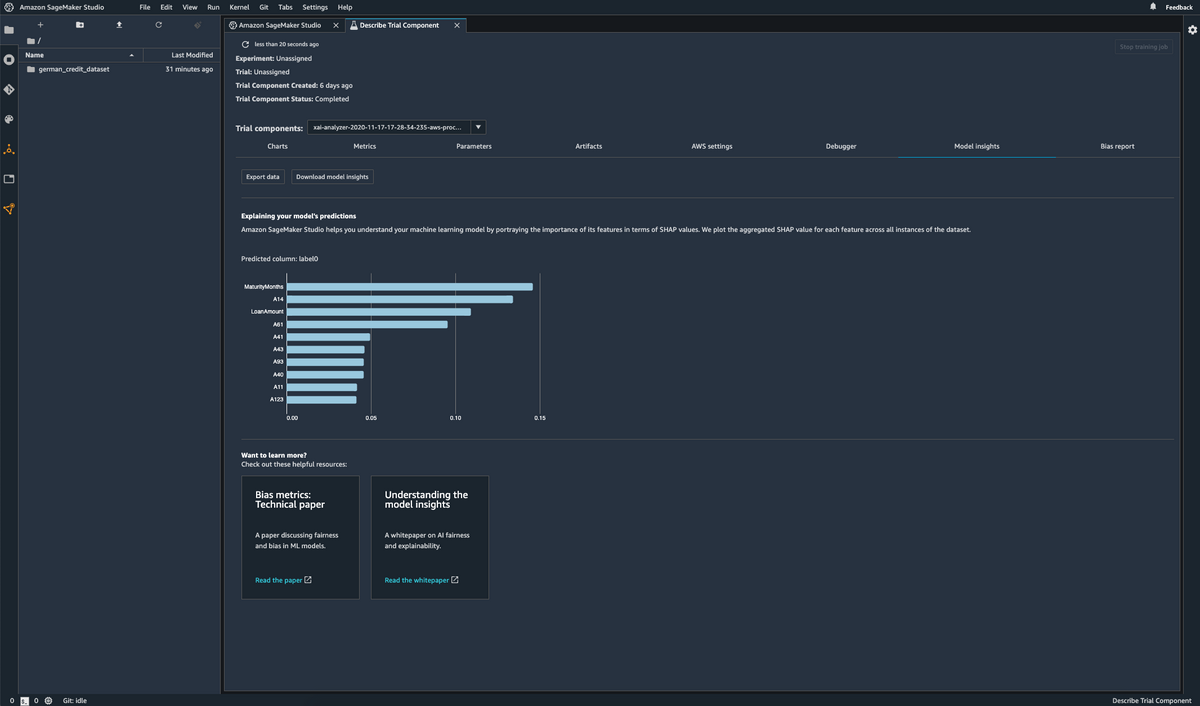The width and height of the screenshot is (1200, 706).
Task: Open the View menu
Action: 190,7
